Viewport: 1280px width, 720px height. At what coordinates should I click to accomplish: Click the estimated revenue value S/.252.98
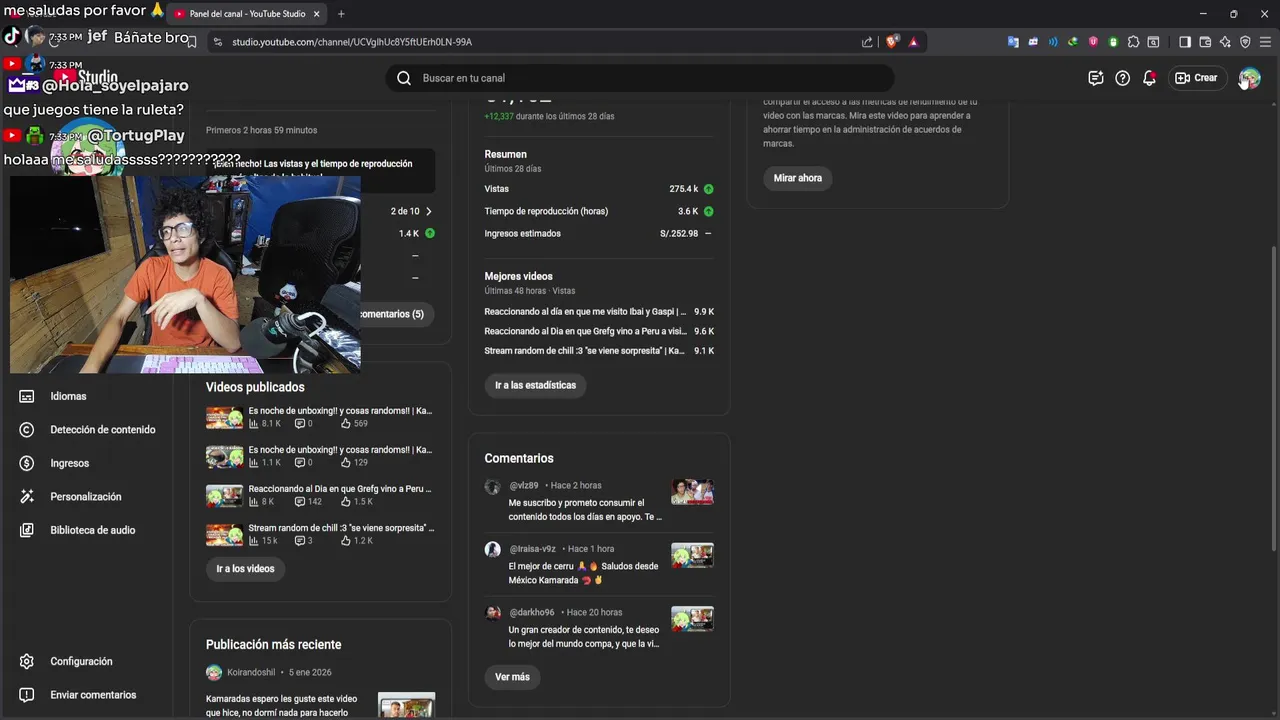click(x=679, y=234)
